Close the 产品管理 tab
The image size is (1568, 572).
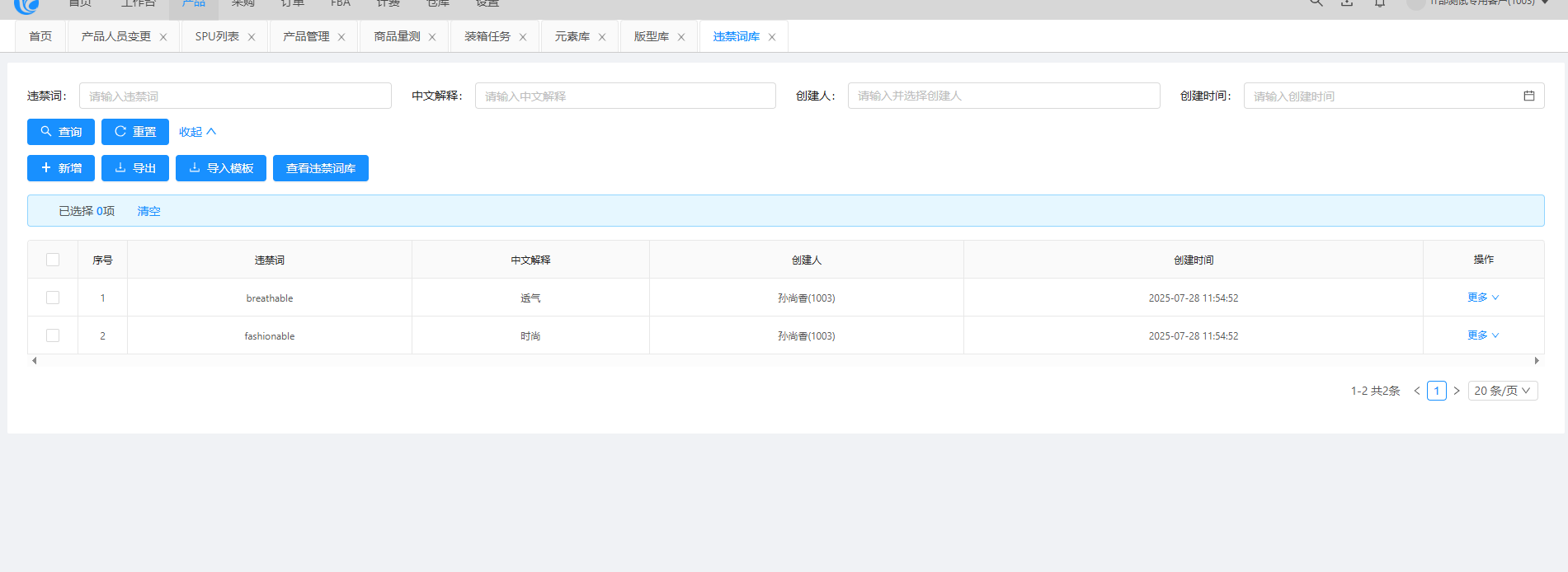(x=341, y=37)
